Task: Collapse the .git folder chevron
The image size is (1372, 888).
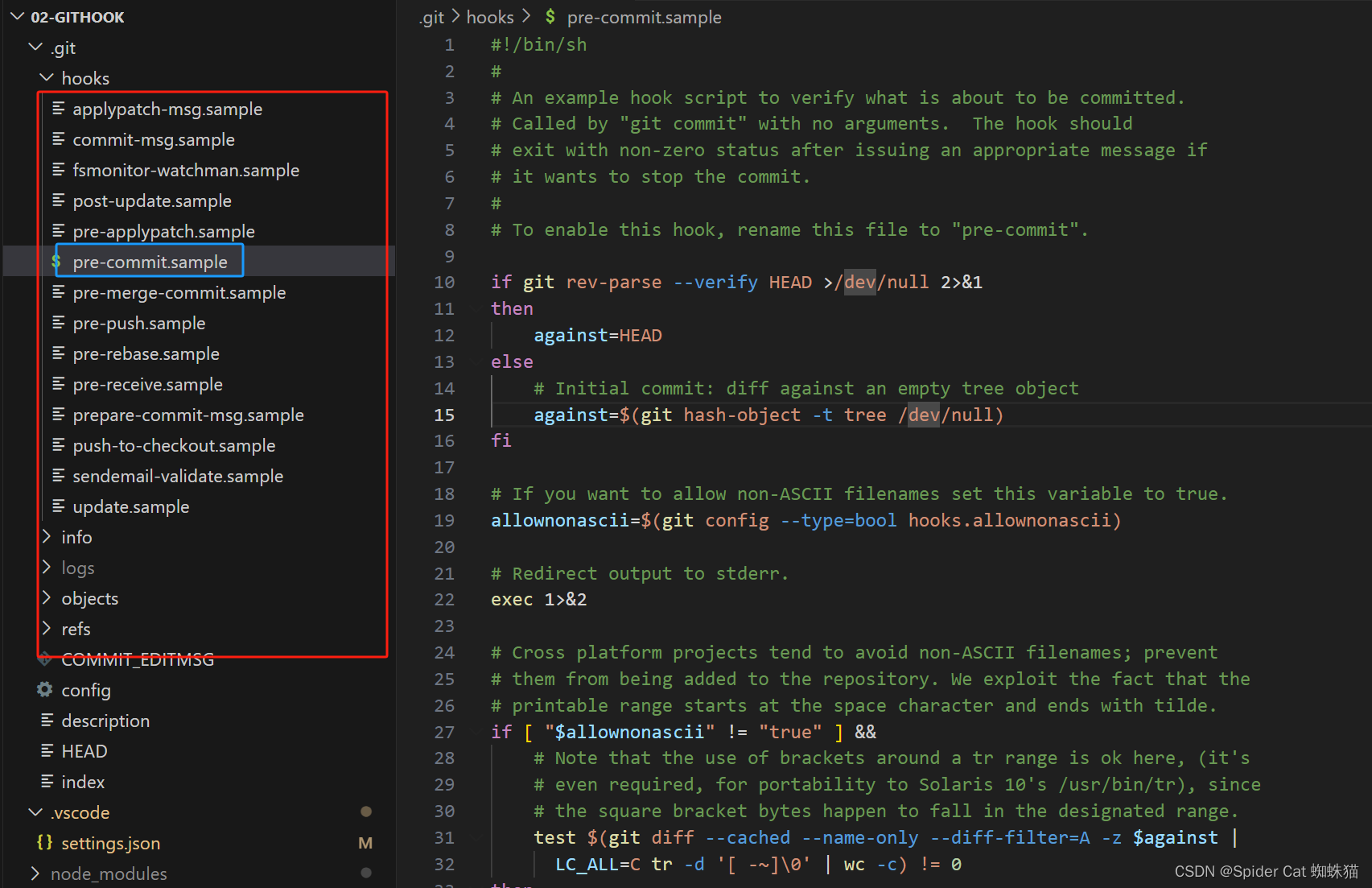Action: [35, 47]
